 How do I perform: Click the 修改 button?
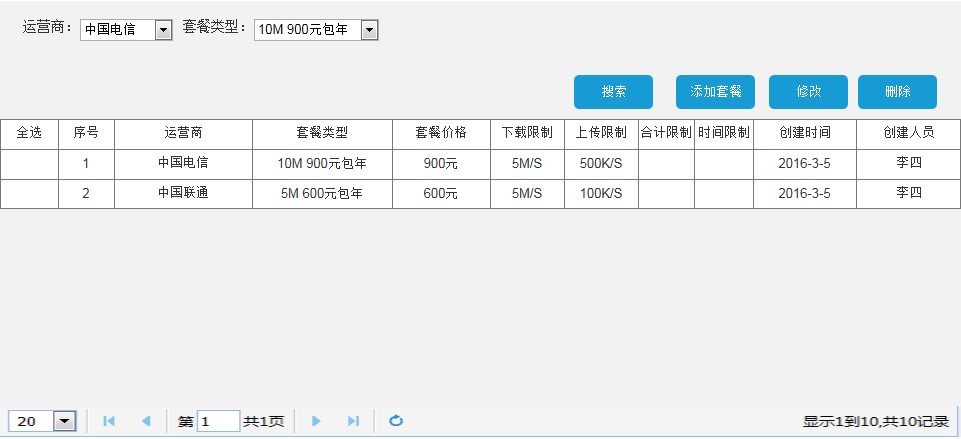808,92
